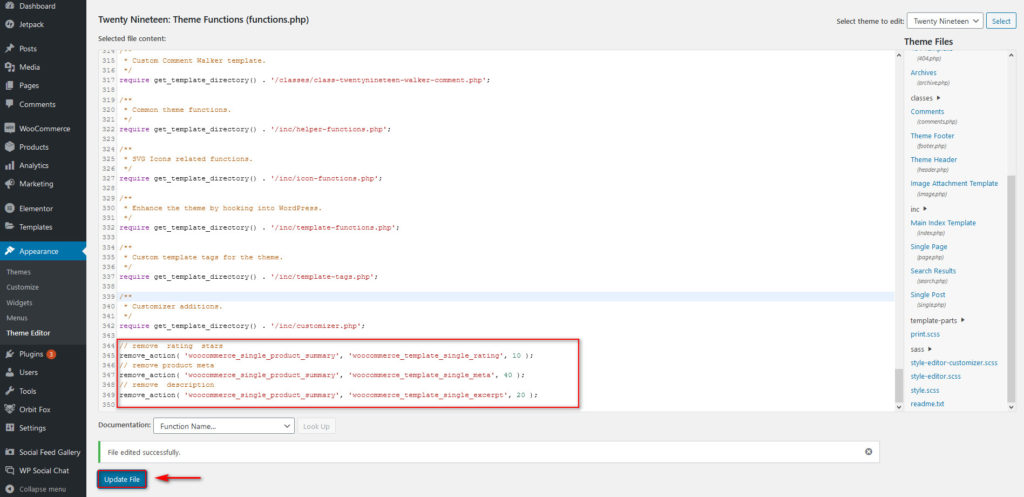1024x497 pixels.
Task: Click the Plugins update count badge
Action: coord(51,354)
